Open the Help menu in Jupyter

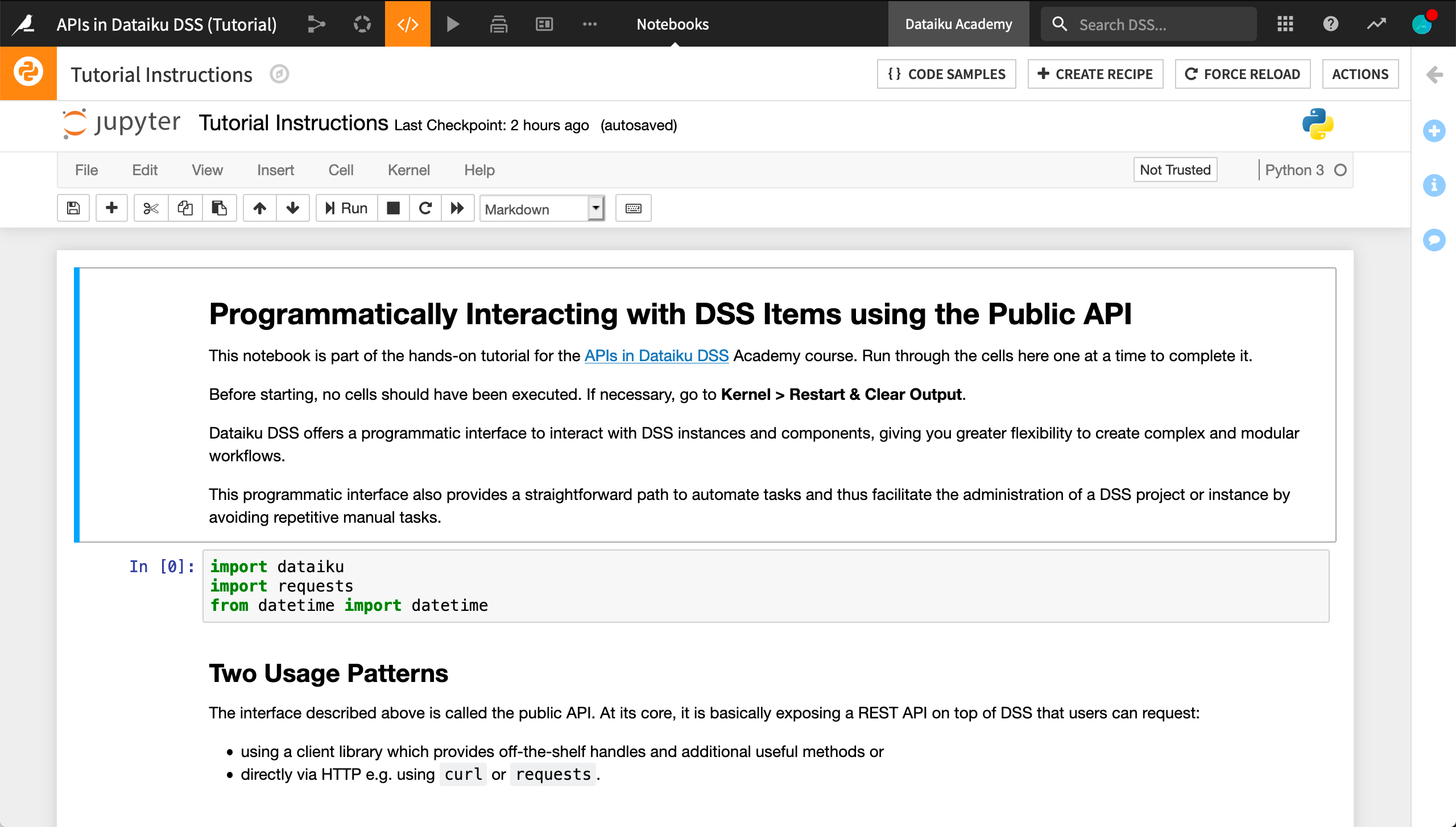click(479, 170)
